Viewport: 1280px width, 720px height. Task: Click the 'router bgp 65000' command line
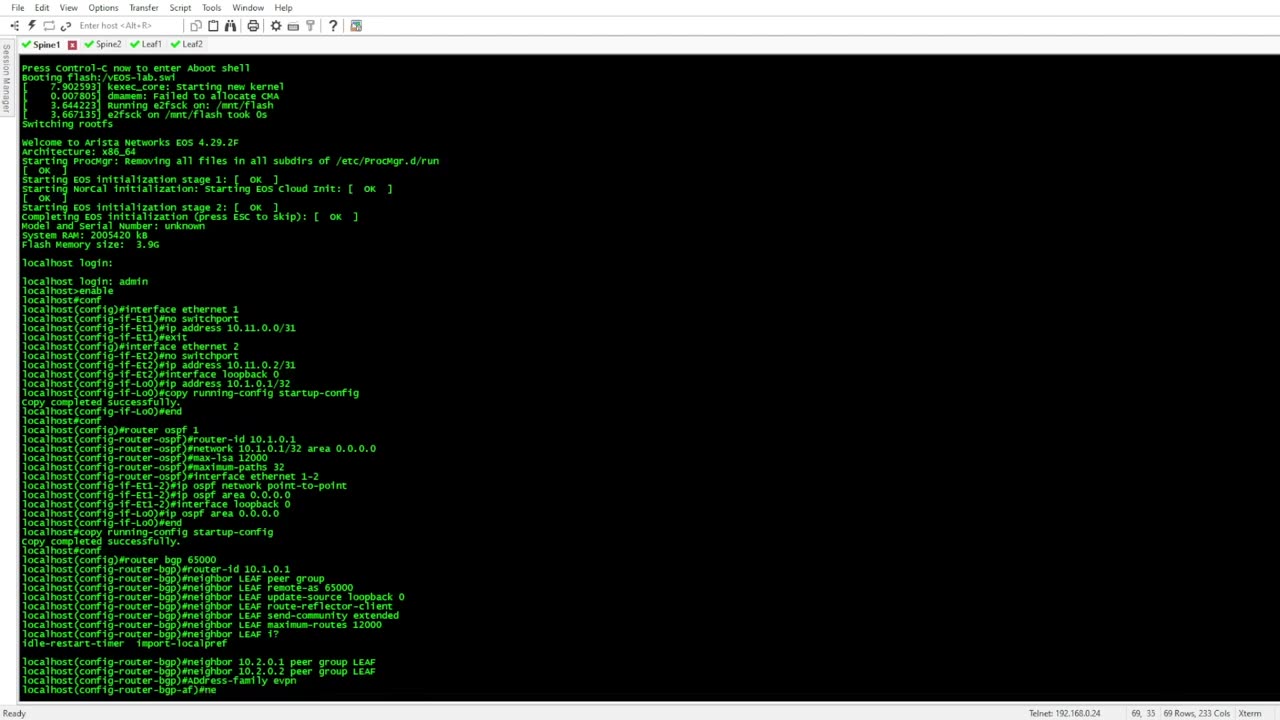pos(119,560)
